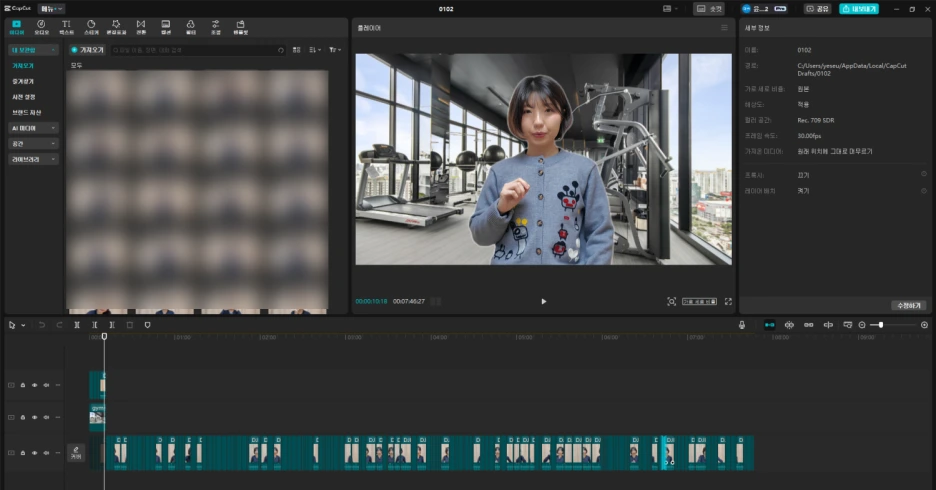Open the sort order dropdown
This screenshot has height=490, width=936.
pyautogui.click(x=315, y=50)
